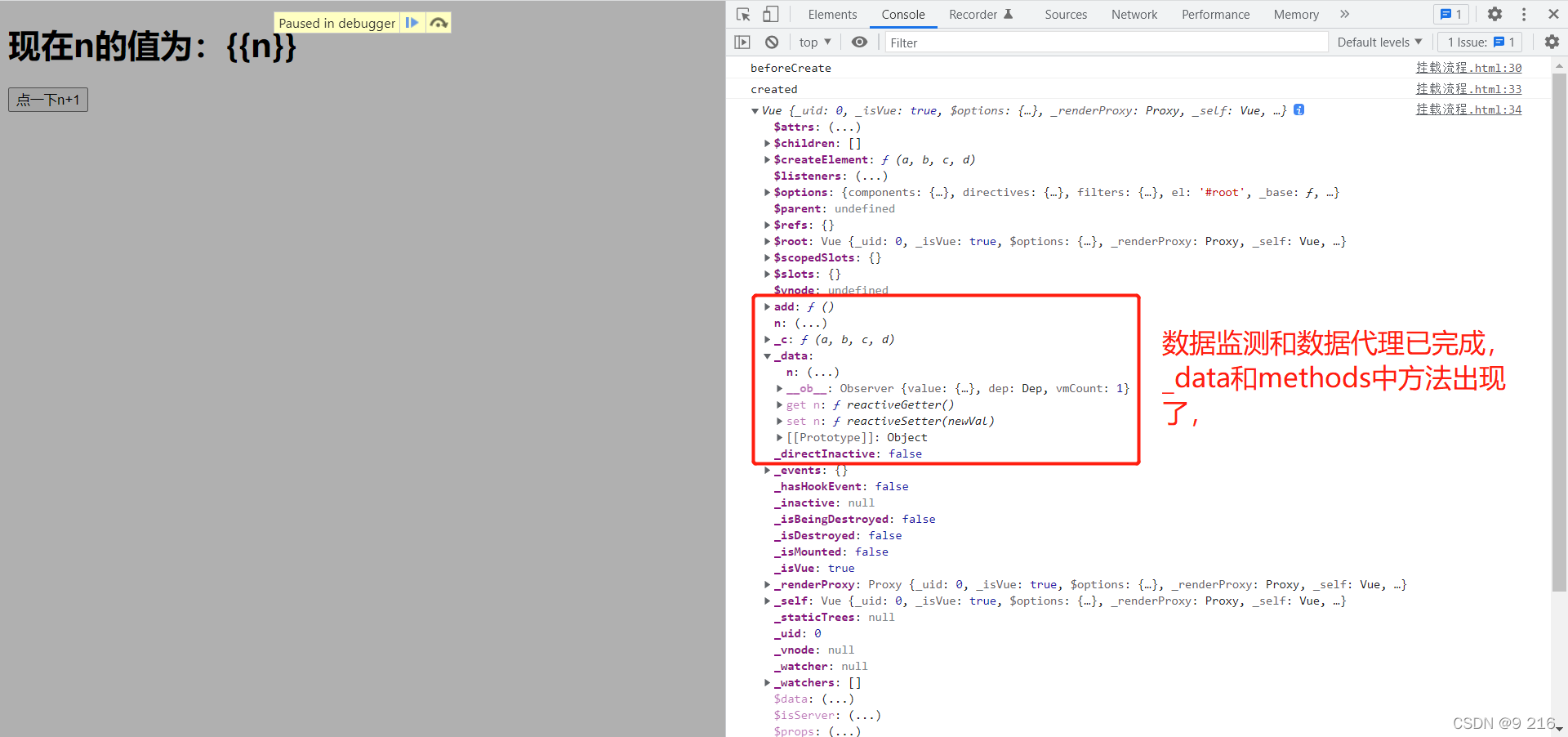
Task: Open the Performance tab
Action: coord(1215,15)
